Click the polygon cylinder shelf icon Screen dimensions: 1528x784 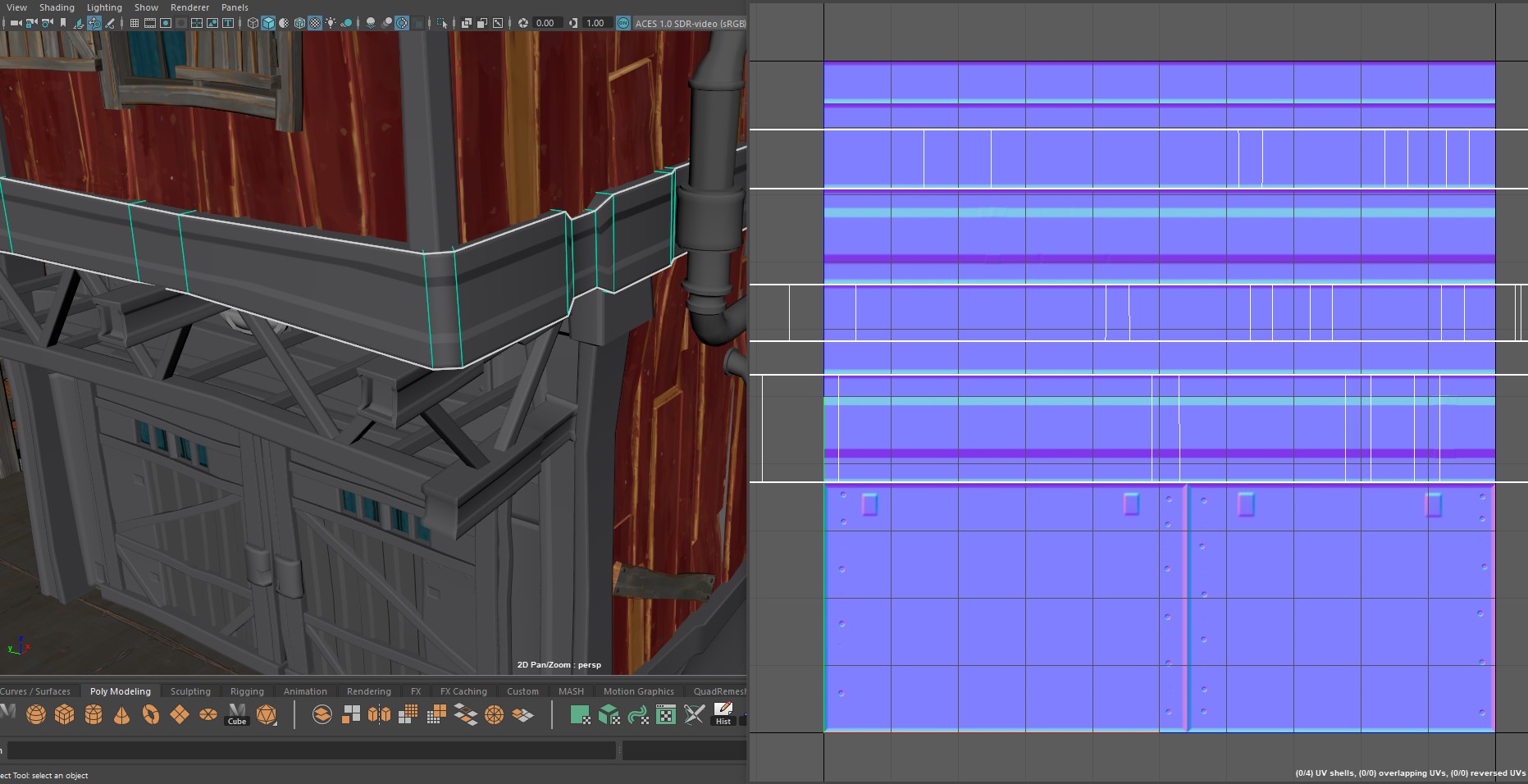pos(94,714)
